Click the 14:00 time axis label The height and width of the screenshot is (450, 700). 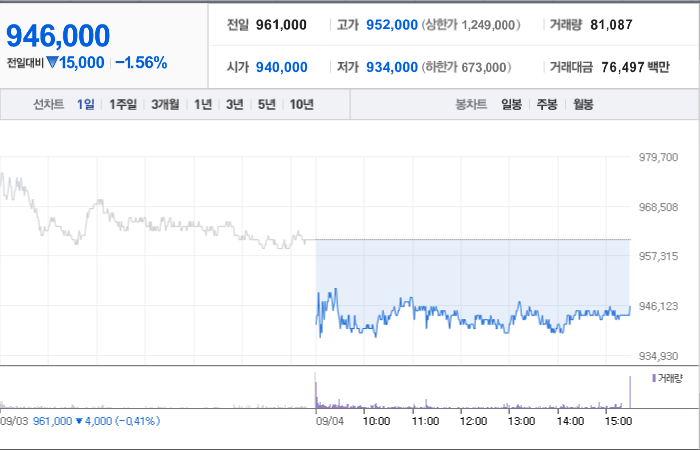pos(570,421)
